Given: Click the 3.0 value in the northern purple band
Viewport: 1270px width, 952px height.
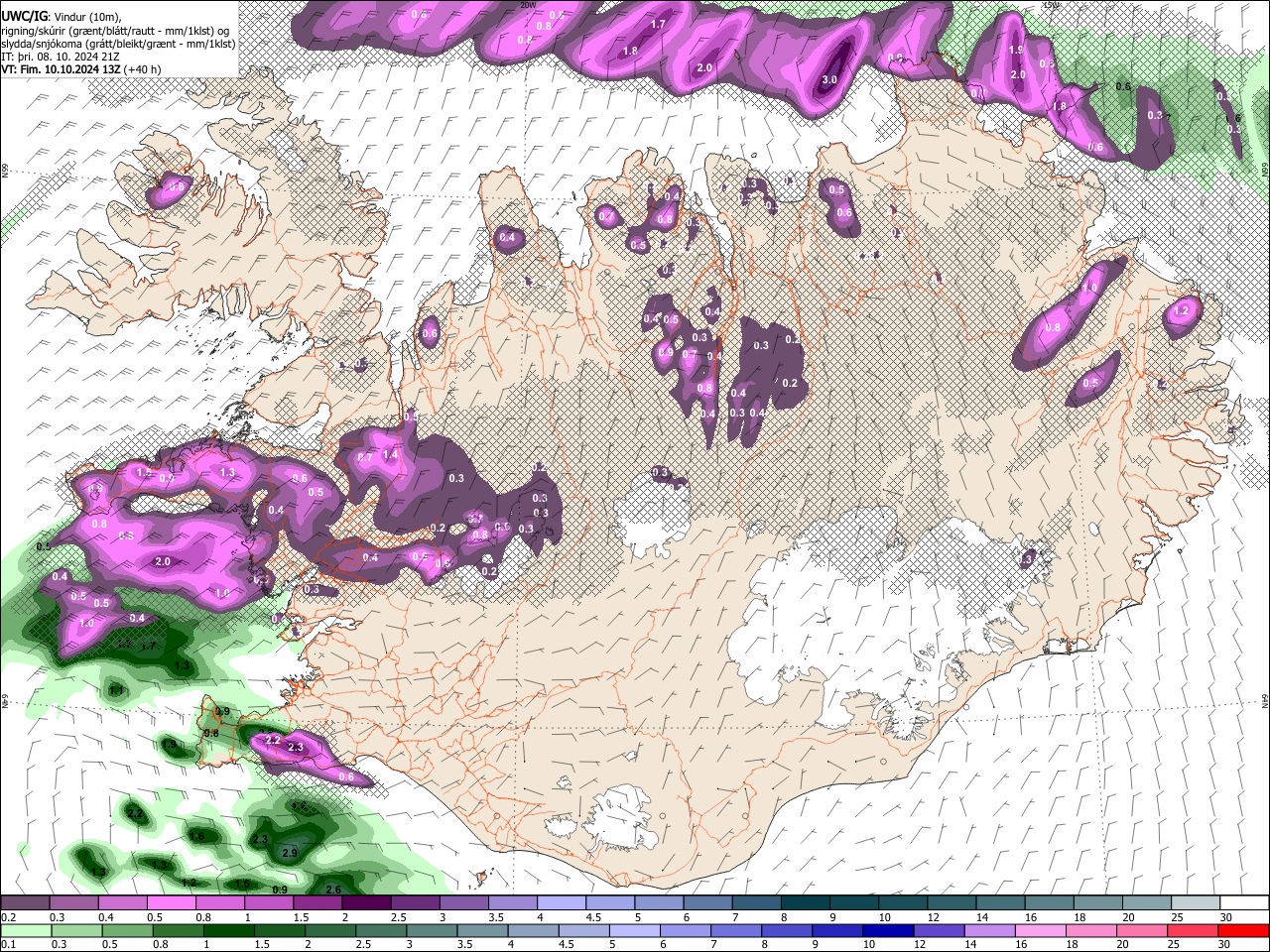Looking at the screenshot, I should point(830,80).
